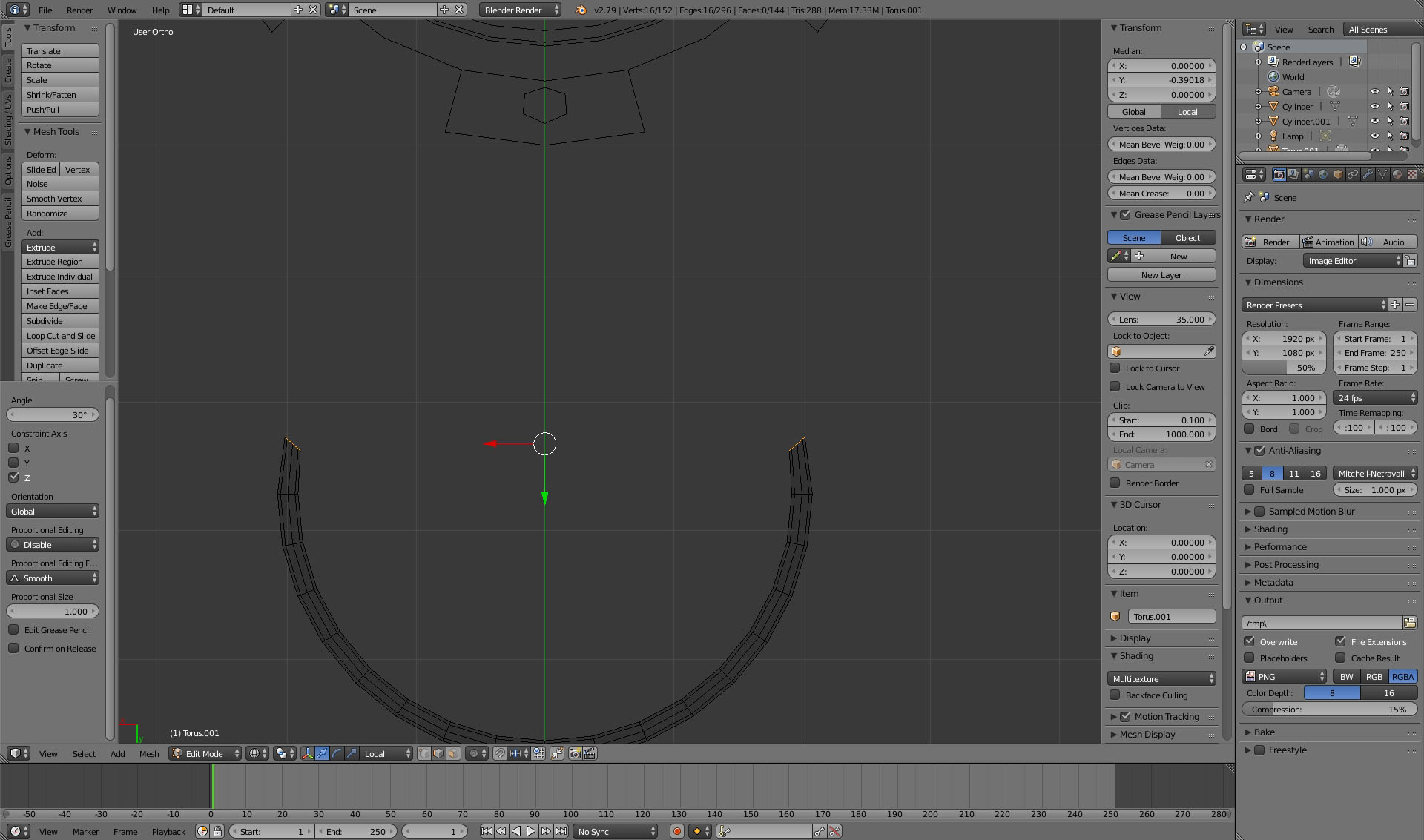Click the Translate button

(x=60, y=50)
